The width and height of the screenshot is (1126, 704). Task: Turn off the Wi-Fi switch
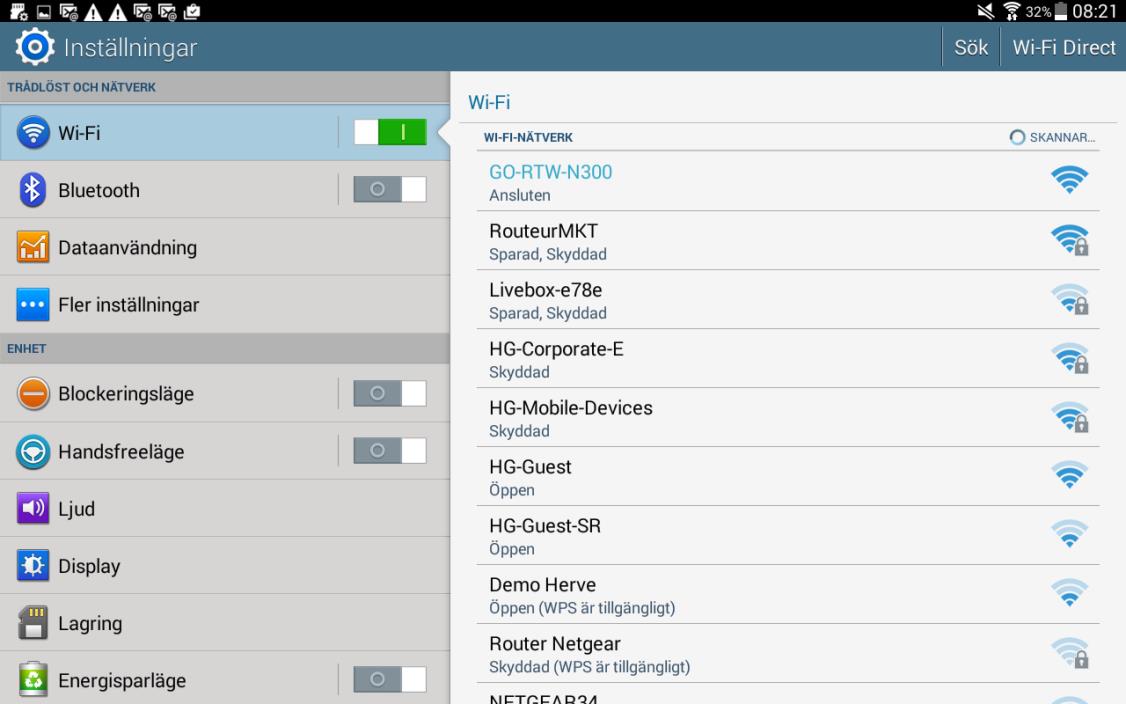pos(390,132)
